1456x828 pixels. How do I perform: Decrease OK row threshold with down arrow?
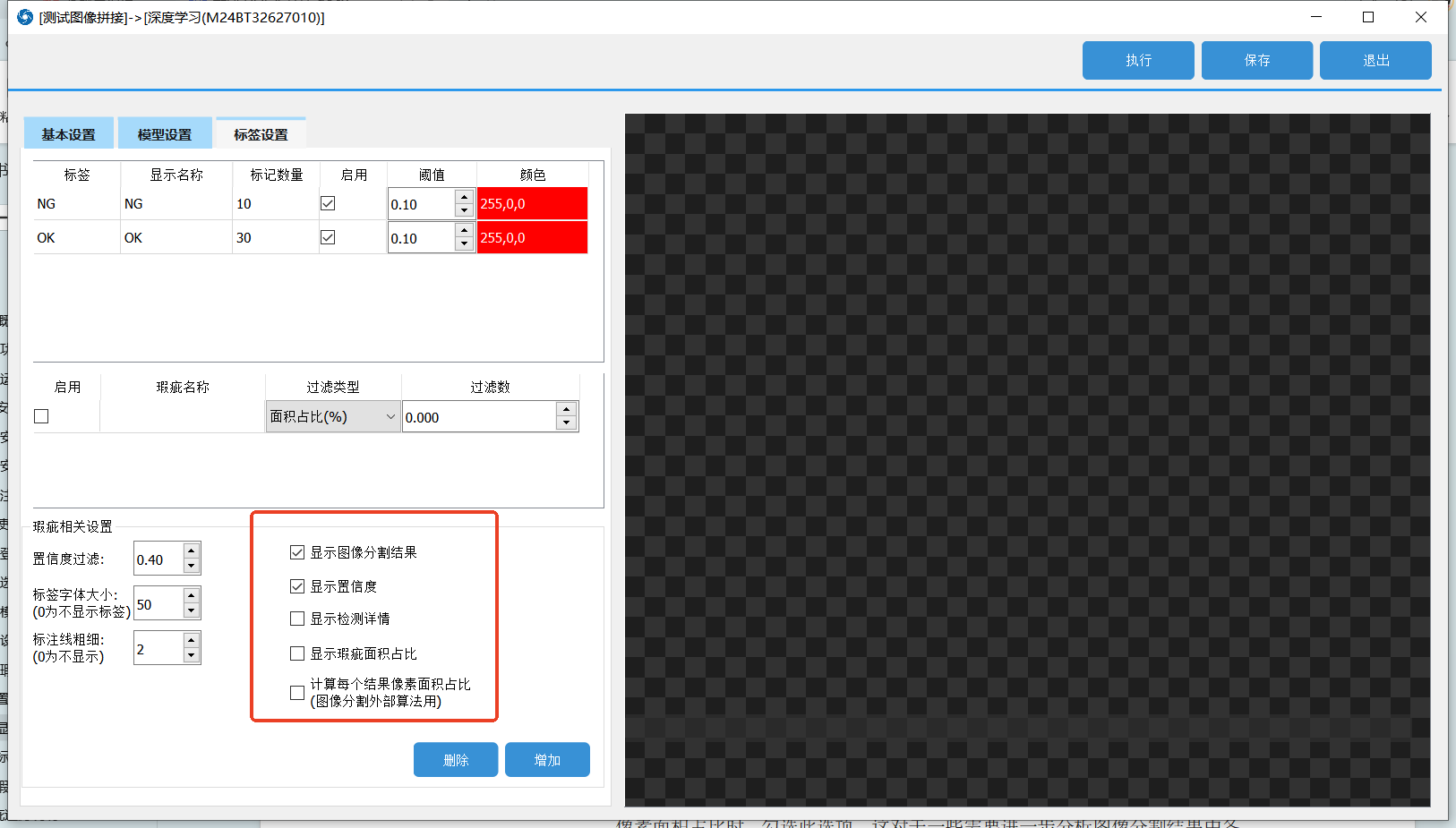(464, 244)
